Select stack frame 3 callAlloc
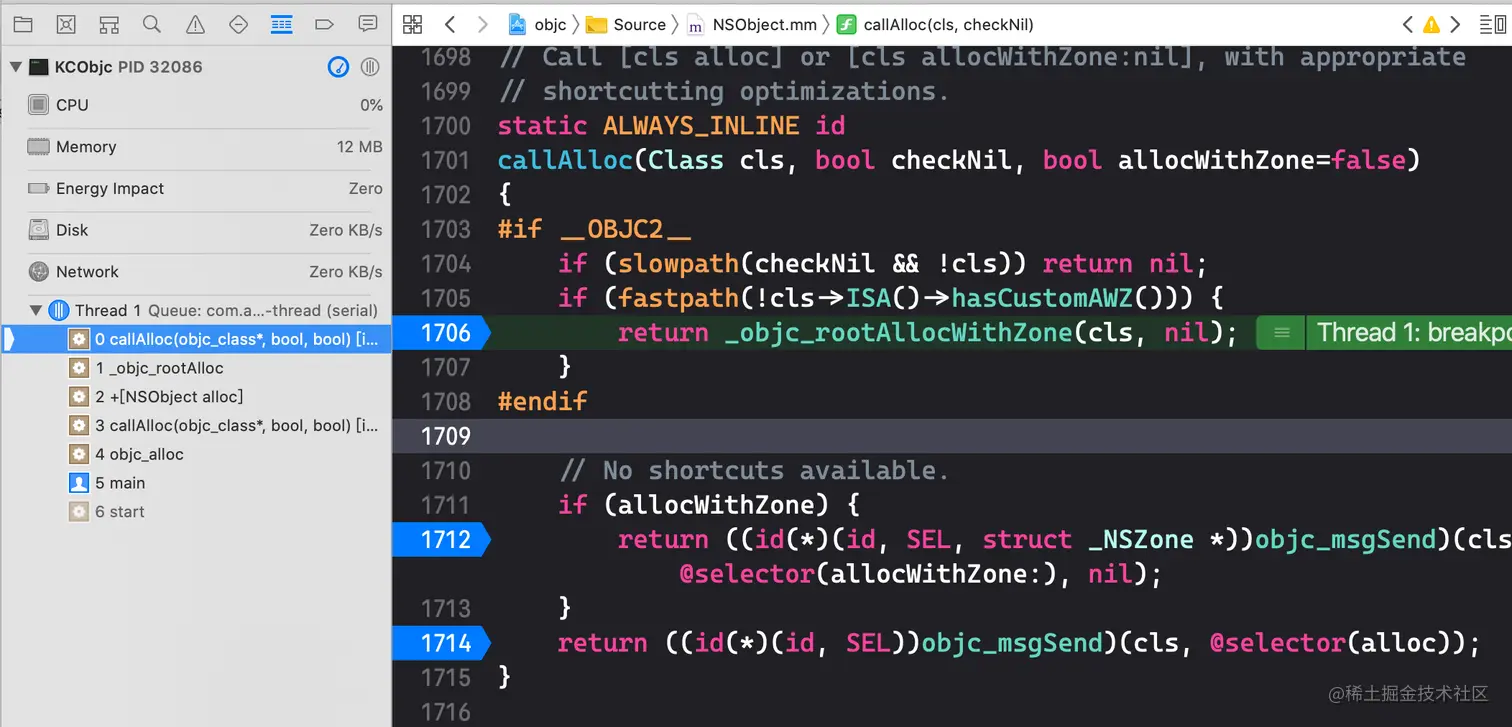 pyautogui.click(x=195, y=425)
